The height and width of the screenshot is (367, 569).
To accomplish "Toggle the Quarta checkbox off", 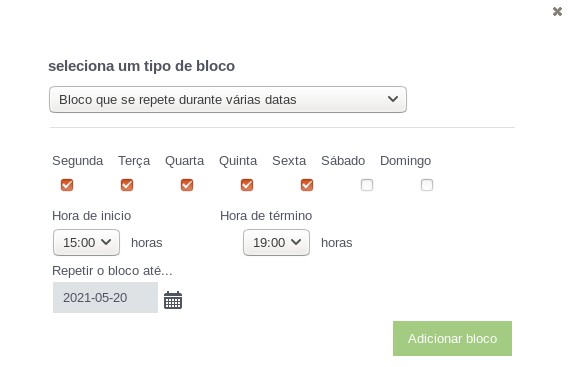I will 187,185.
